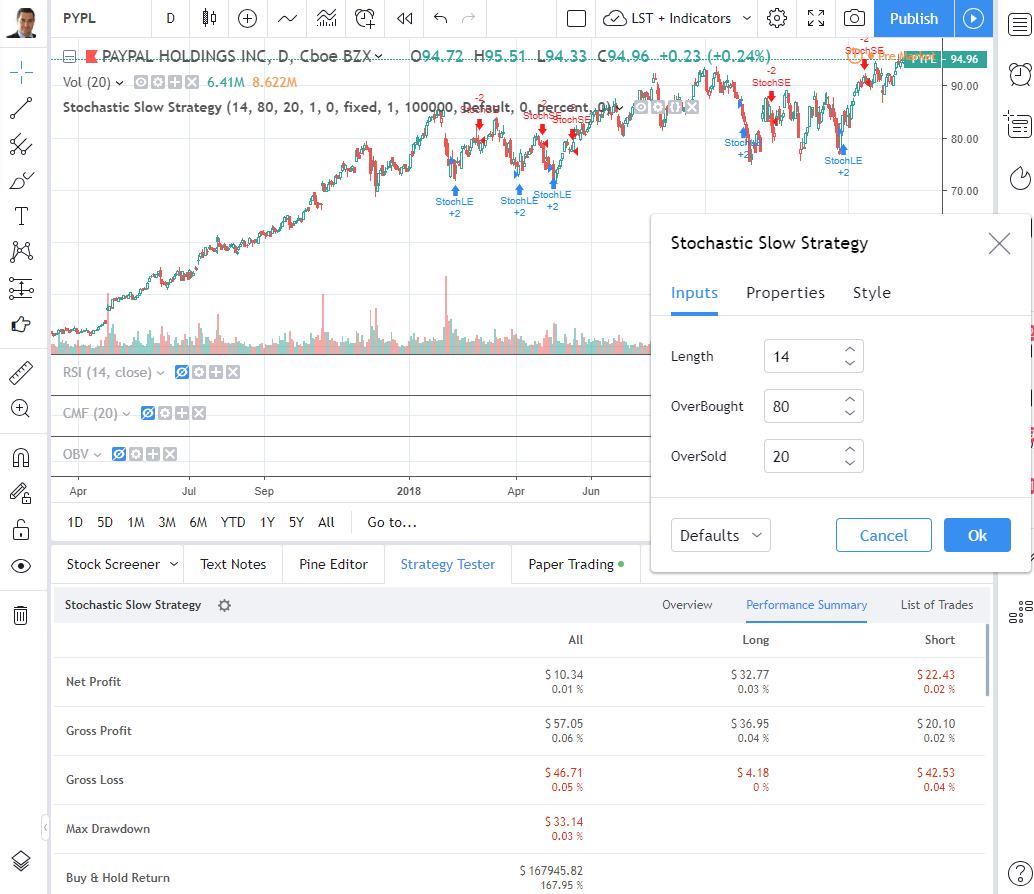Open chart settings gear in top toolbar
This screenshot has width=1034, height=894.
point(776,18)
